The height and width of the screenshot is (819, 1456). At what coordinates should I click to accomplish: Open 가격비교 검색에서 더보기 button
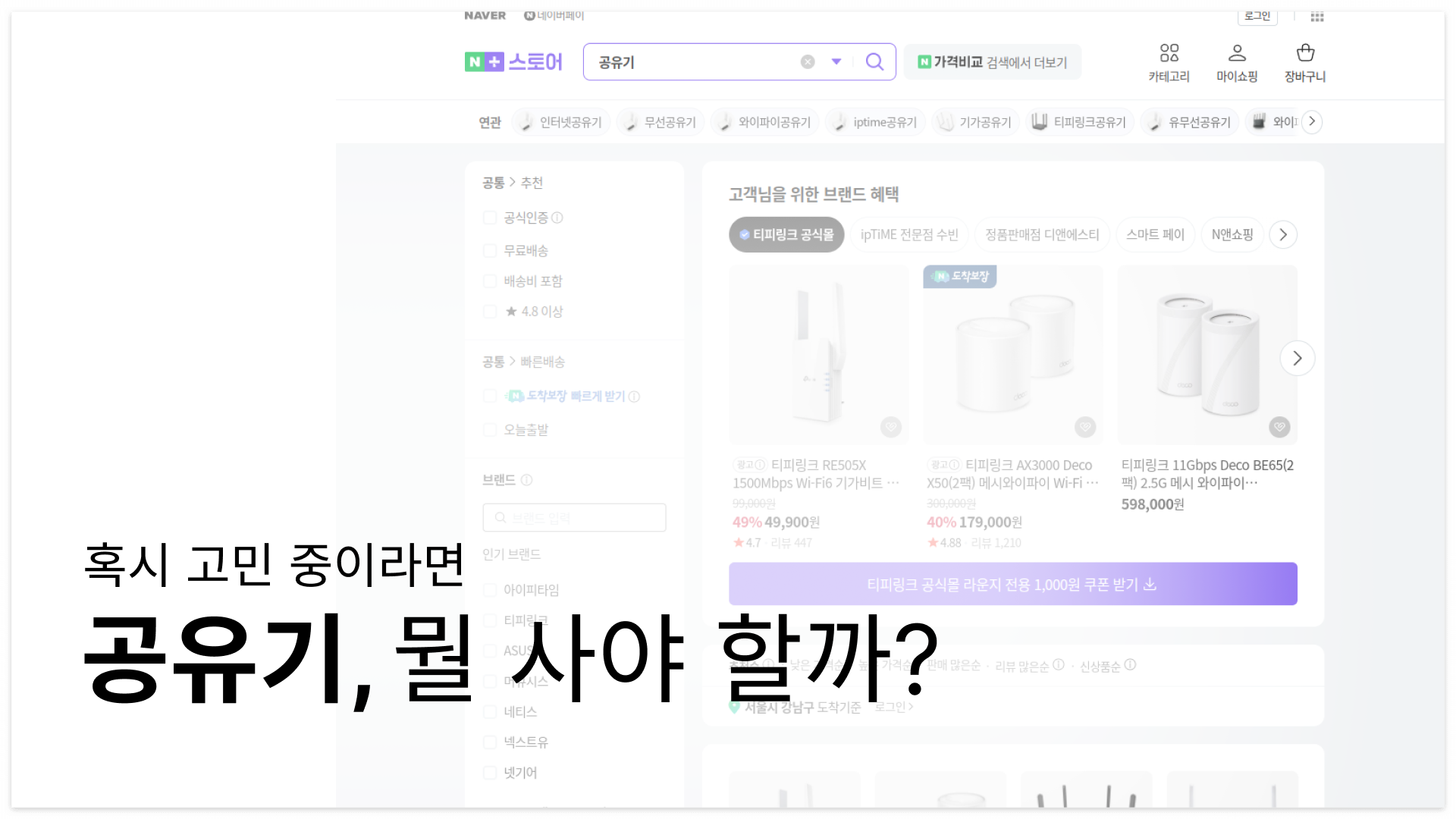(993, 62)
